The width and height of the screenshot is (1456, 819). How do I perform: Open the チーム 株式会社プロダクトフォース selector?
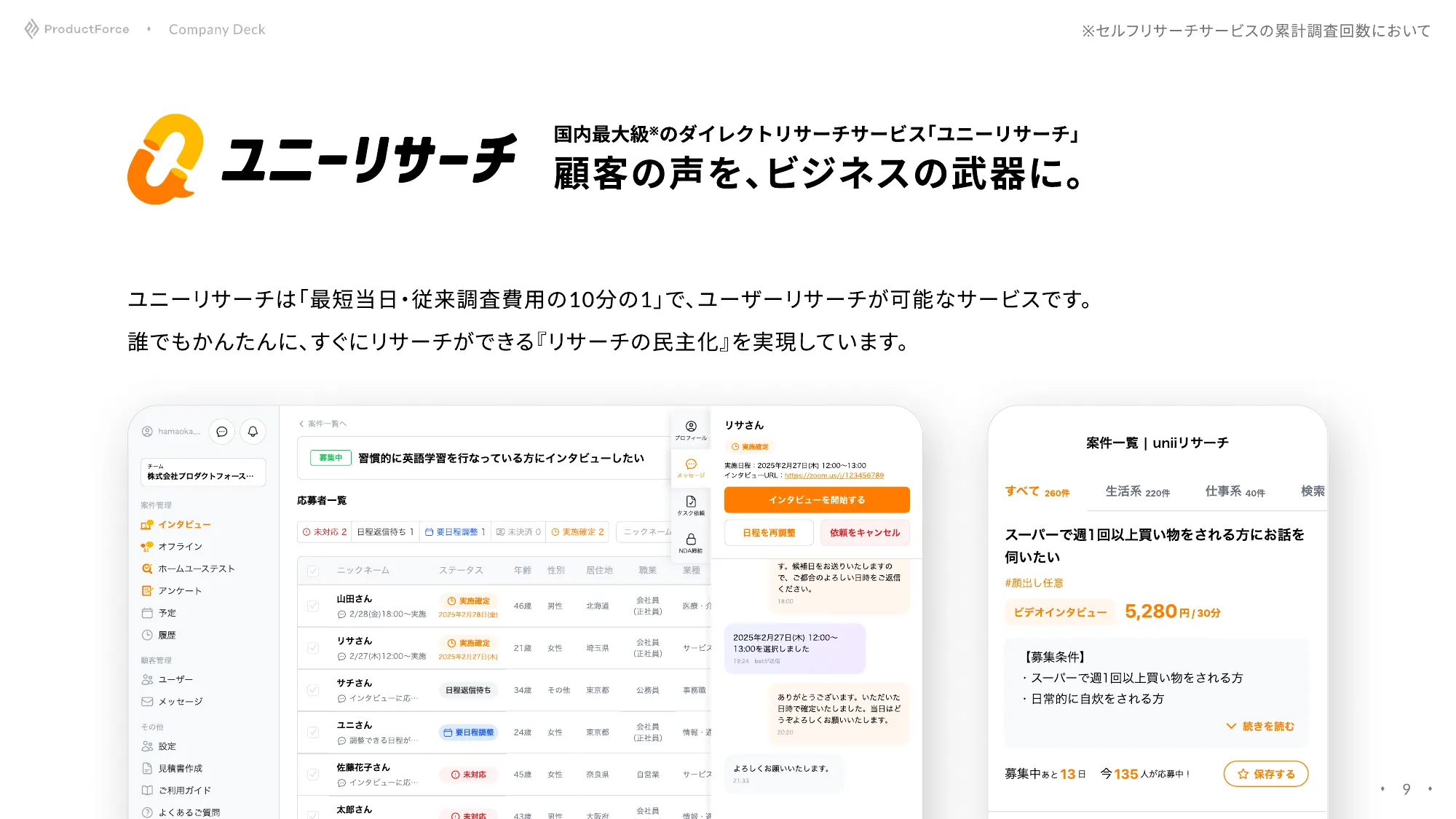[202, 472]
